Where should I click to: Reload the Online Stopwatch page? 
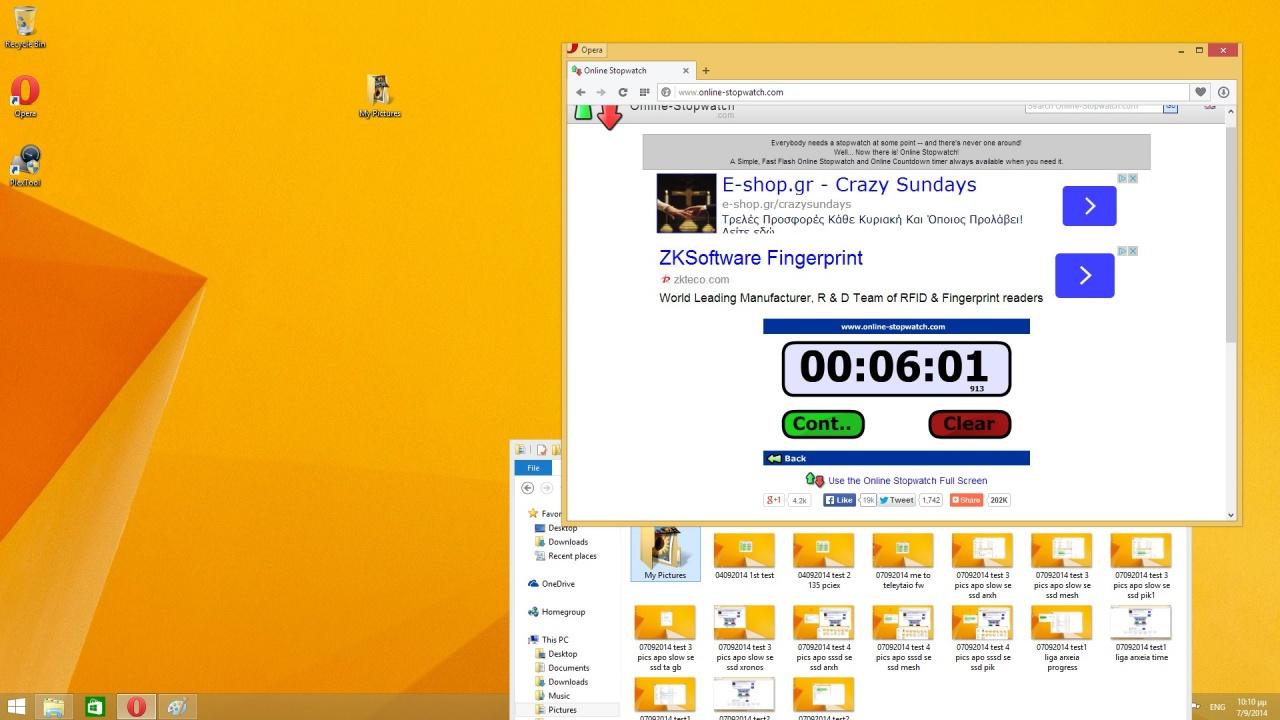tap(622, 92)
